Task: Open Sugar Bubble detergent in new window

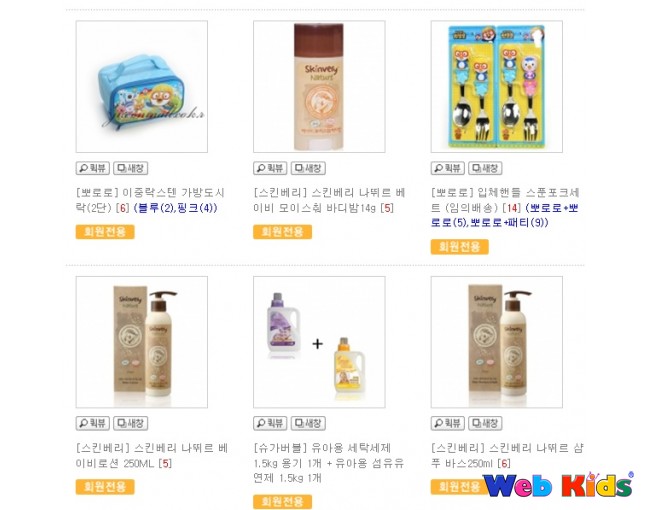Action: coord(308,423)
